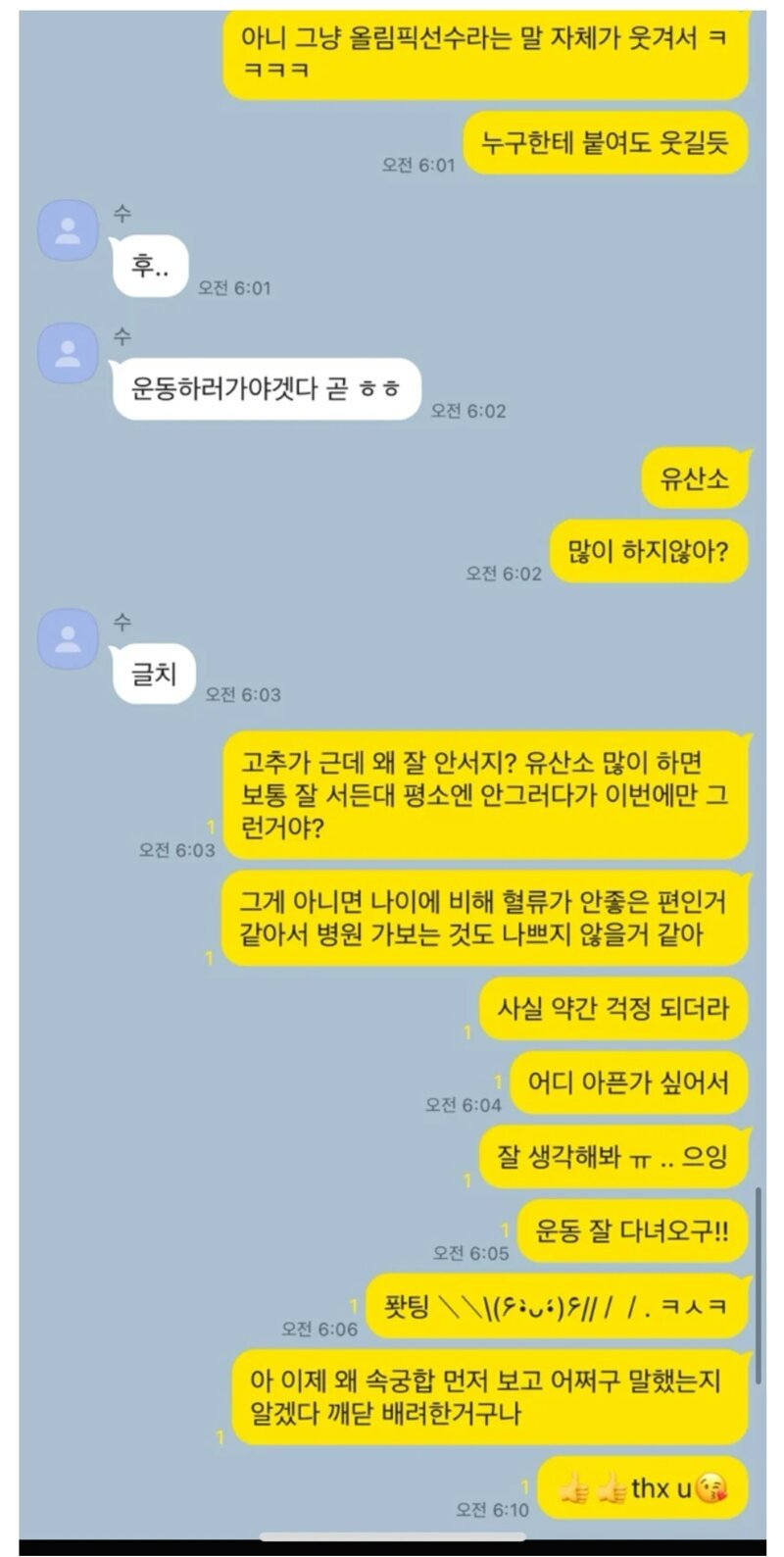The image size is (784, 1557).
Task: Click the chat scrollbar on right edge
Action: [759, 1284]
